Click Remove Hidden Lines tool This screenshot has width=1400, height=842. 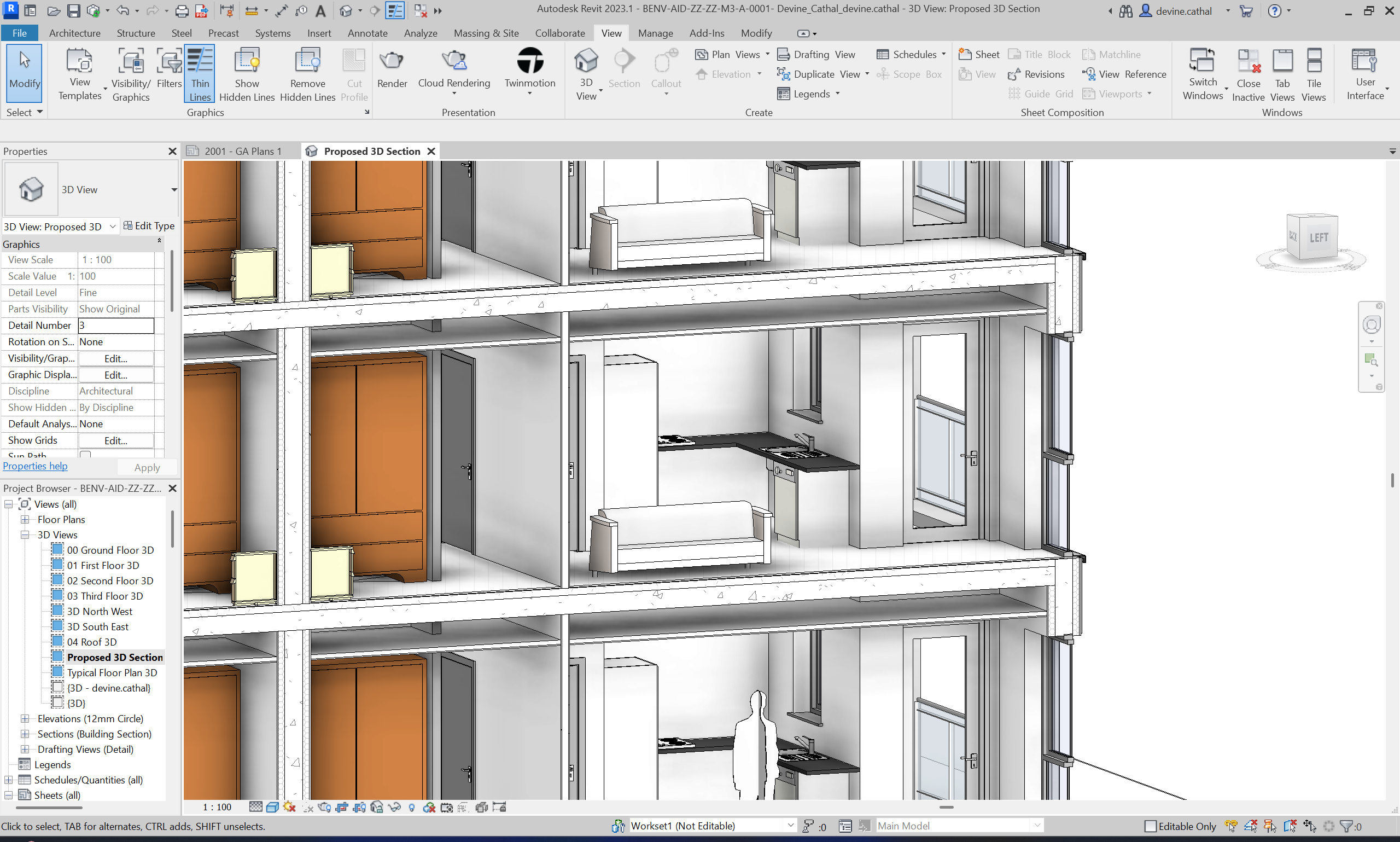point(307,73)
